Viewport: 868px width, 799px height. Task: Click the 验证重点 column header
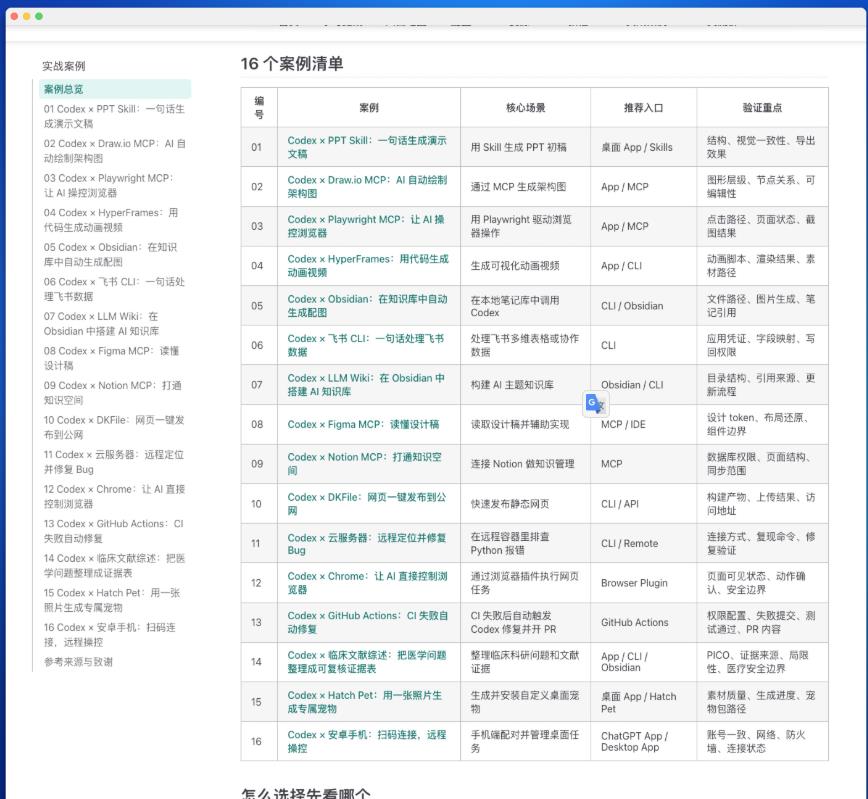[762, 107]
